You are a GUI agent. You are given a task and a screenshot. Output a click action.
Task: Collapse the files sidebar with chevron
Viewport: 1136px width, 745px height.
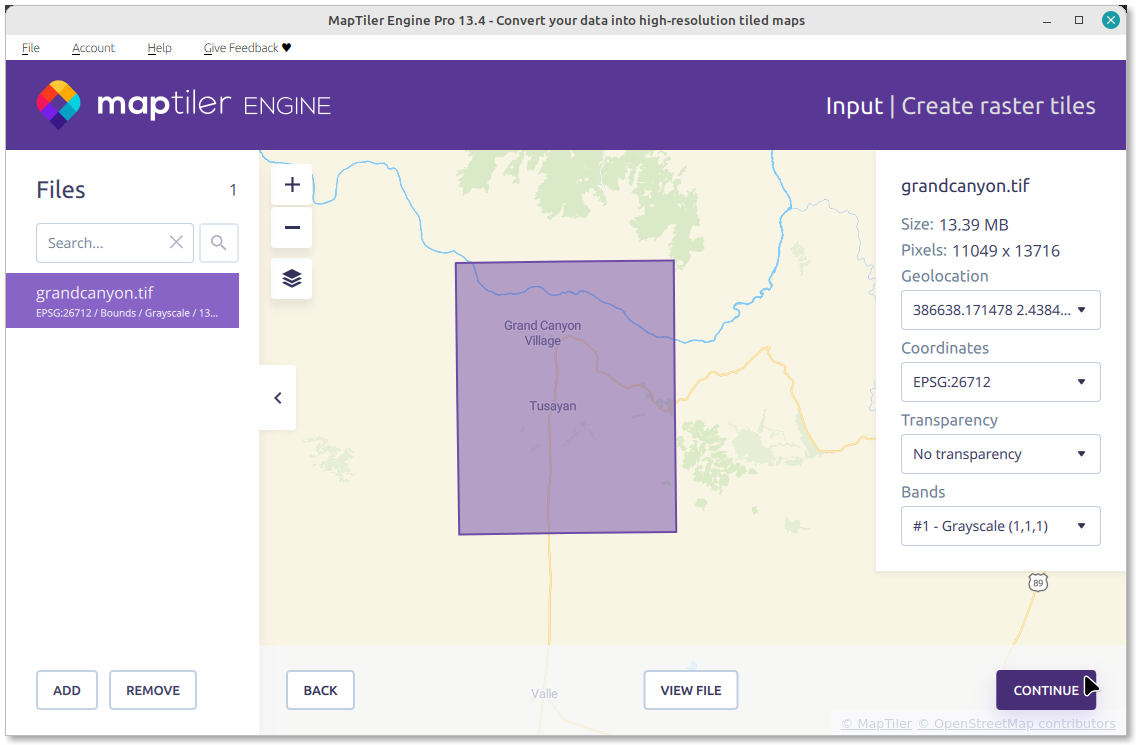tap(278, 398)
